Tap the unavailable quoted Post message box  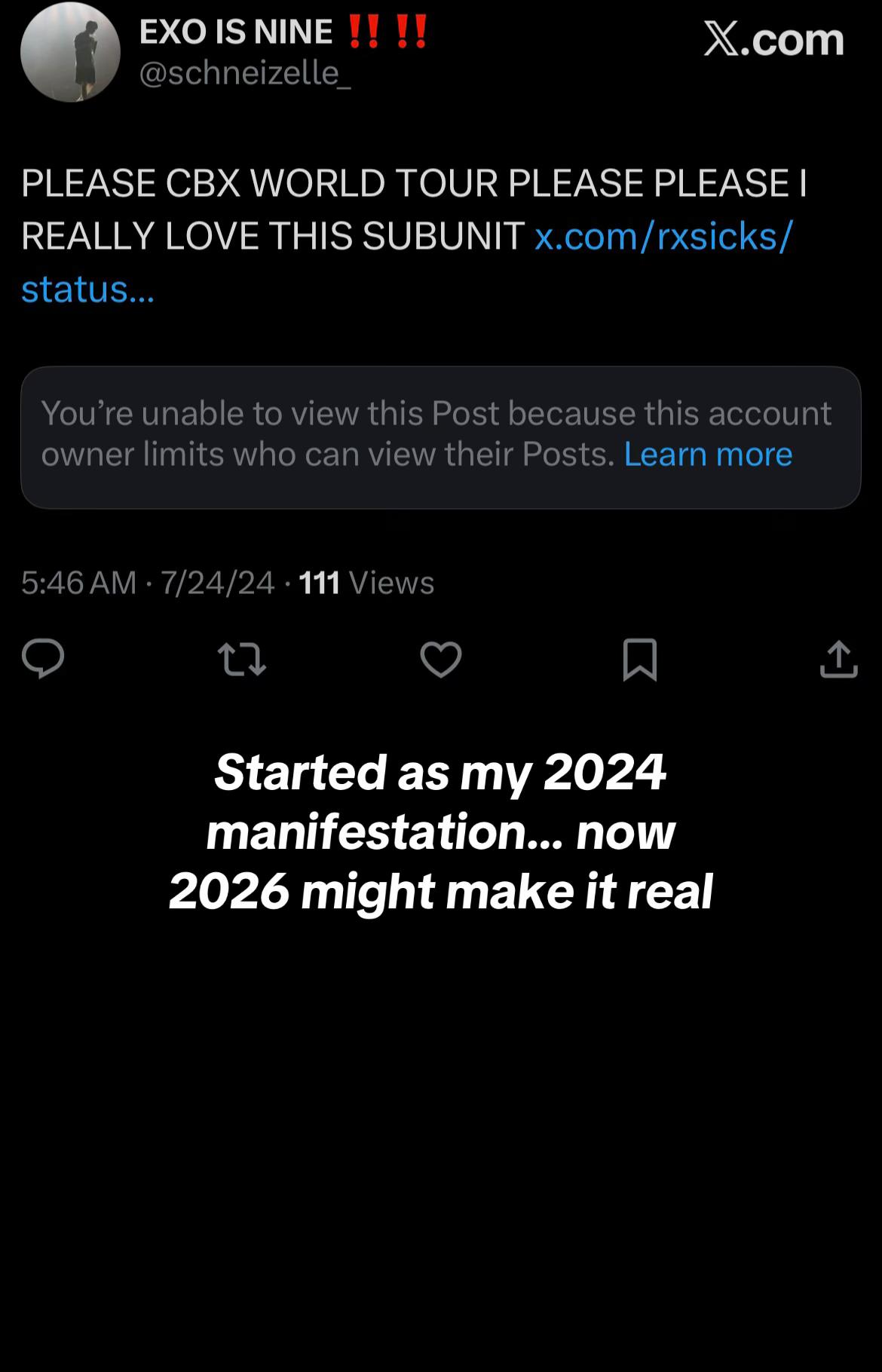point(441,437)
